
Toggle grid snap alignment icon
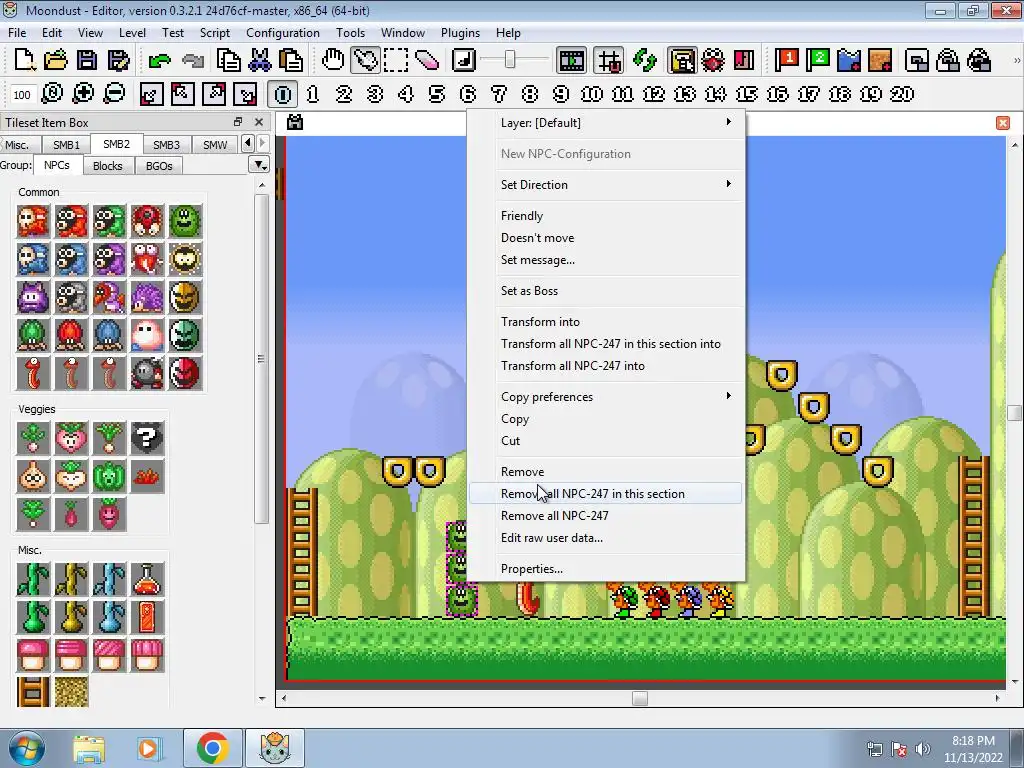tap(609, 61)
